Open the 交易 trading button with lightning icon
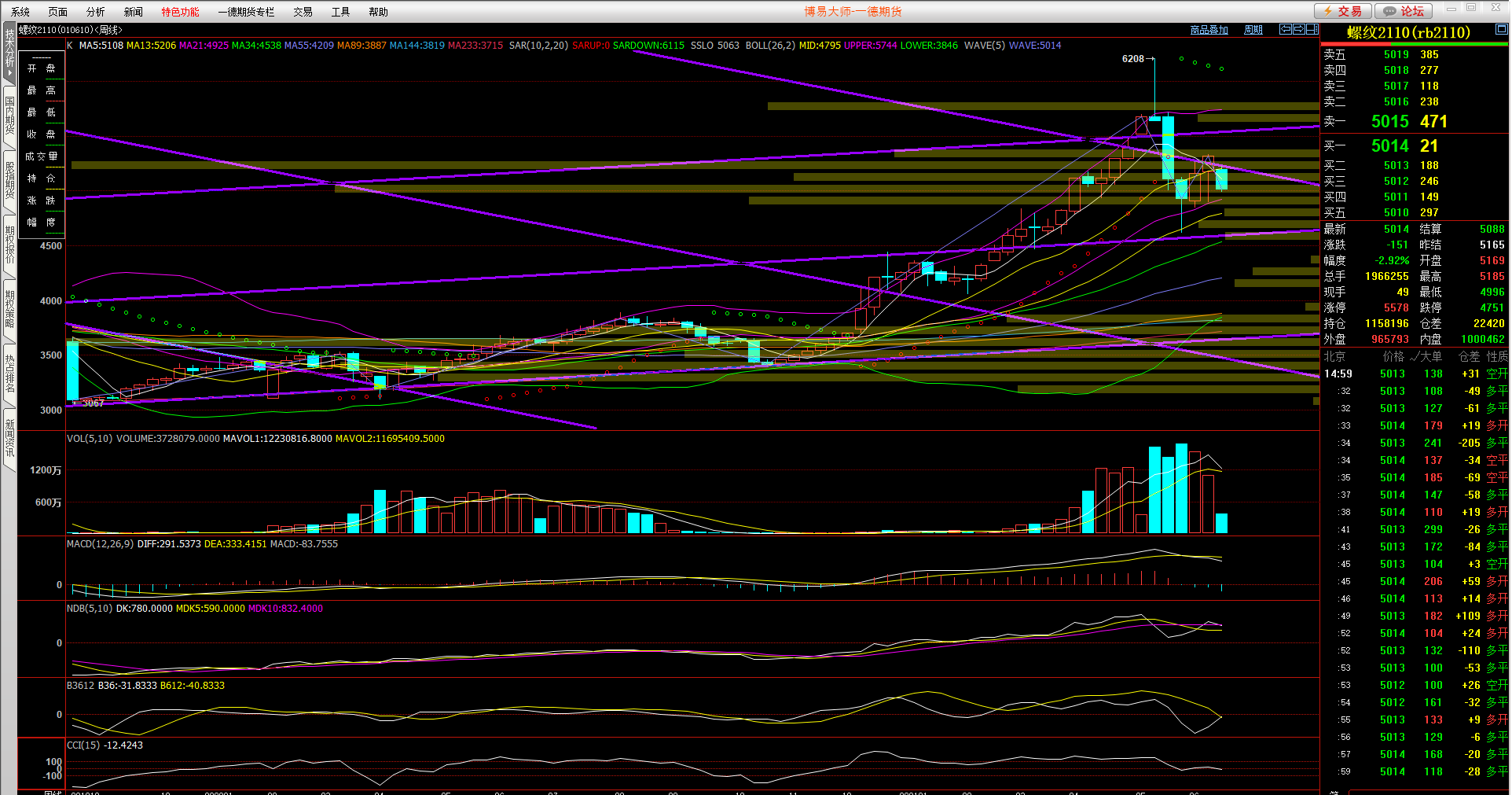Viewport: 1512px width, 795px height. [1342, 11]
